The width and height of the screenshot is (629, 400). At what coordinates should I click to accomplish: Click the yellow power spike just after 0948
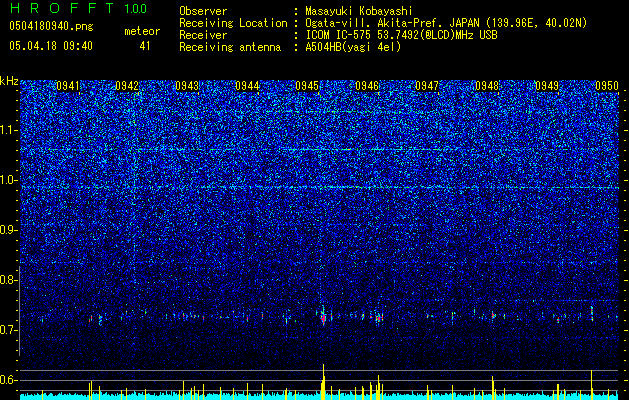tap(493, 387)
